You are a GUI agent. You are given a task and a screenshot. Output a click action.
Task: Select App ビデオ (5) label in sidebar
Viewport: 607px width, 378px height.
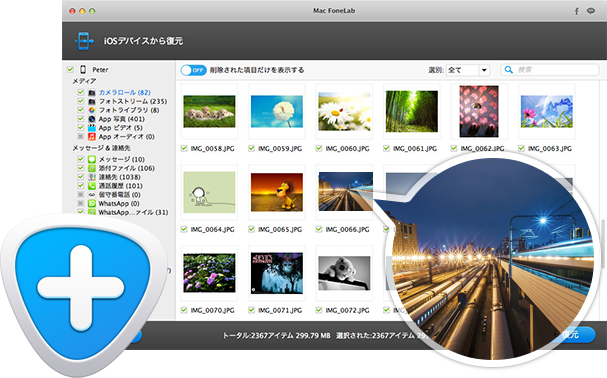[x=120, y=128]
